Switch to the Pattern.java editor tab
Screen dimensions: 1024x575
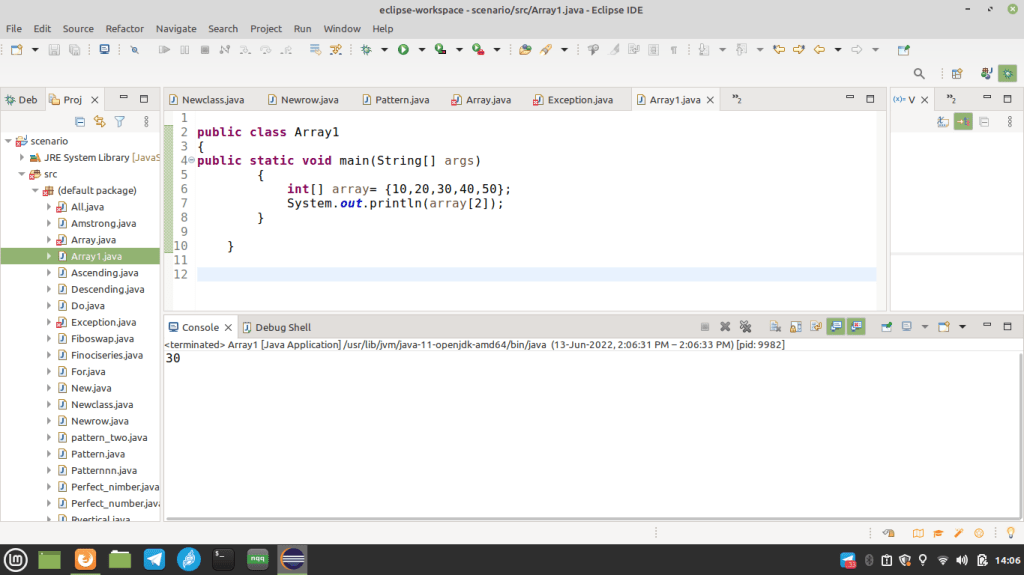pos(396,100)
